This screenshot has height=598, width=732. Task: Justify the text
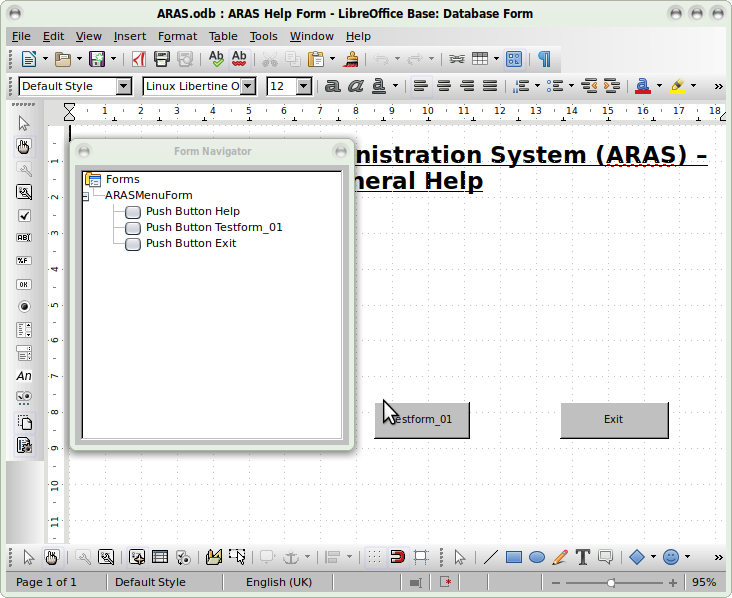point(490,86)
